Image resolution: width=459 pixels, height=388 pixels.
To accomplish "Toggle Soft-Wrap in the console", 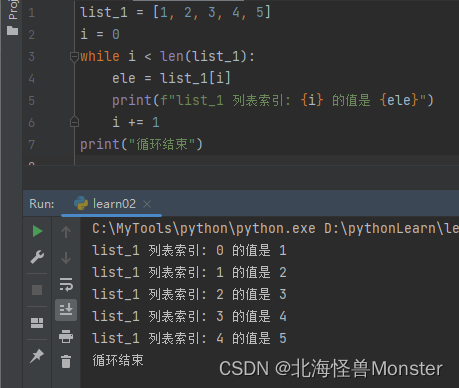I will point(66,284).
